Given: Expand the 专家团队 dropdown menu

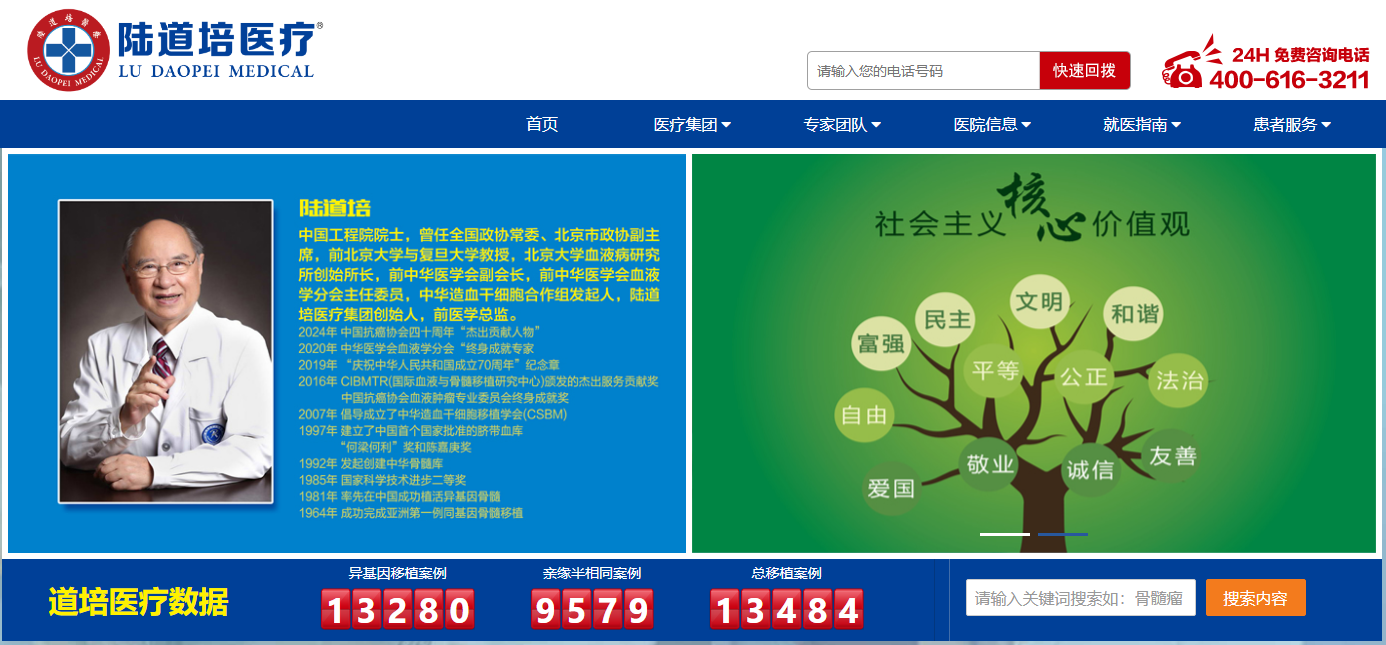Looking at the screenshot, I should 842,125.
